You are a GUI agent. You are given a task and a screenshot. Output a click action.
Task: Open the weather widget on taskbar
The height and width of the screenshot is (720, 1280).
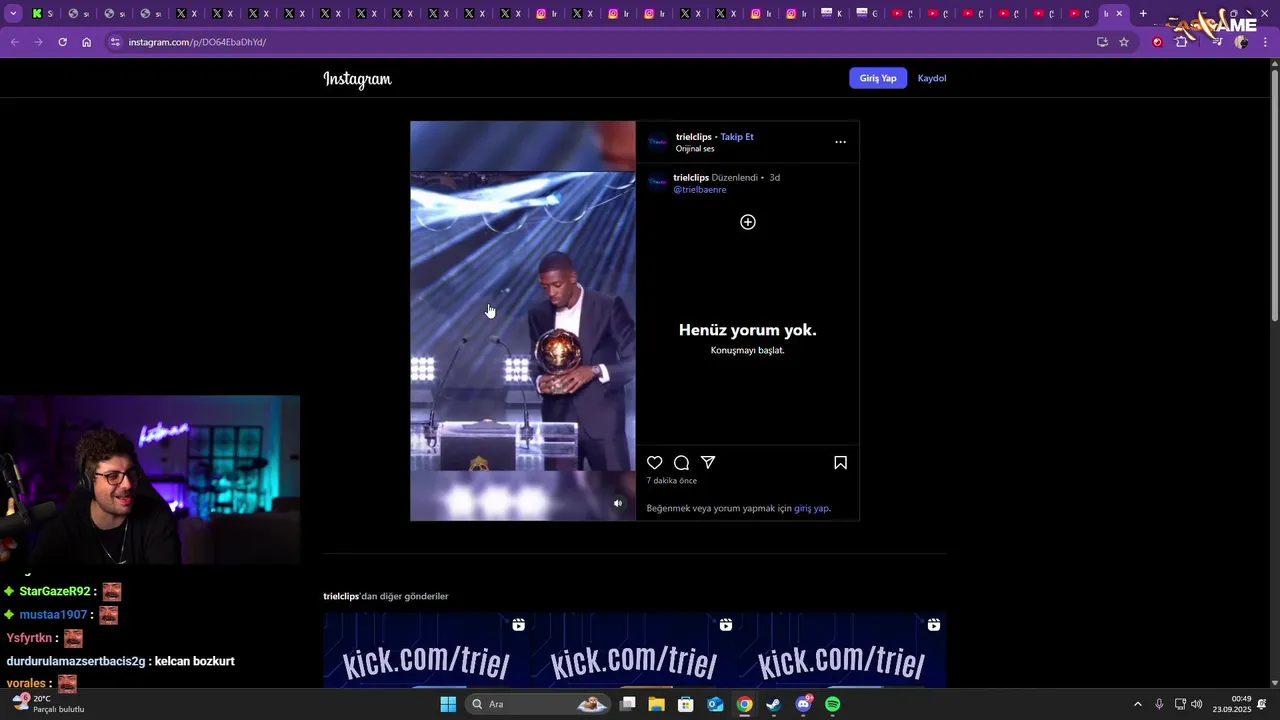48,704
